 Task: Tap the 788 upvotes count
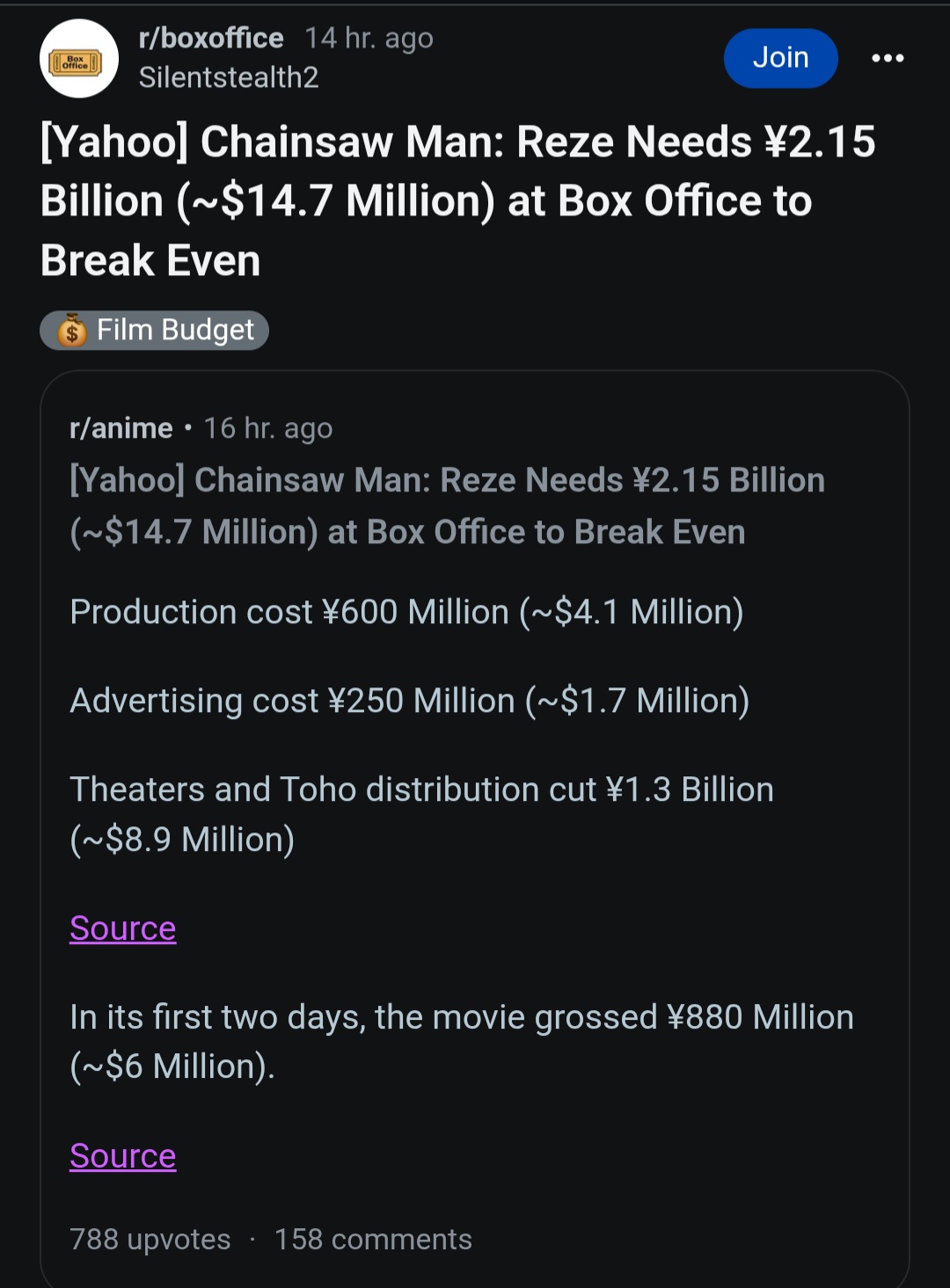point(150,1239)
